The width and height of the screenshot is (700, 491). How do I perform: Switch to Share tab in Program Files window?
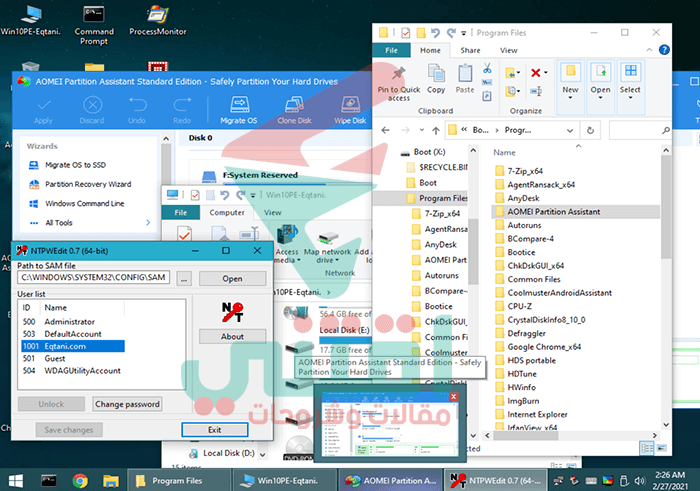pyautogui.click(x=471, y=50)
